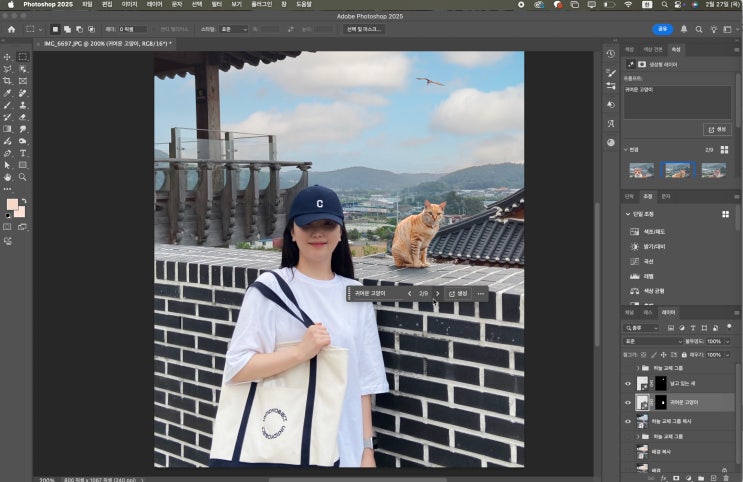The image size is (743, 482).
Task: Click the delete layer trash icon
Action: 725,478
